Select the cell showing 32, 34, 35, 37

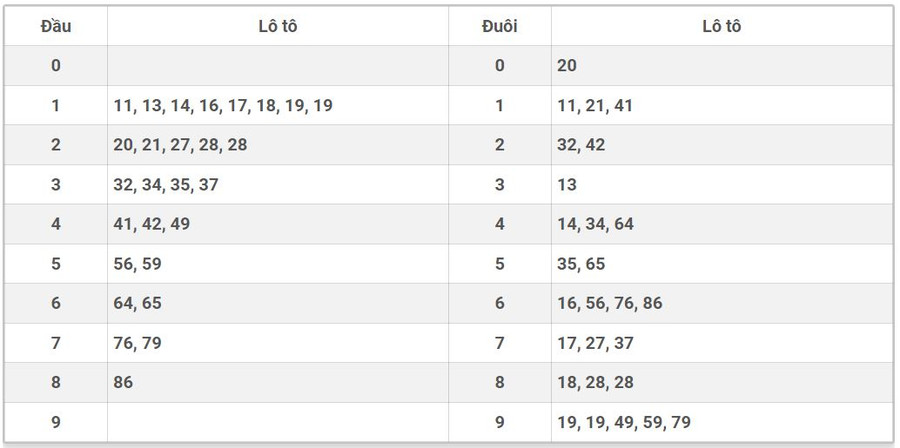166,185
